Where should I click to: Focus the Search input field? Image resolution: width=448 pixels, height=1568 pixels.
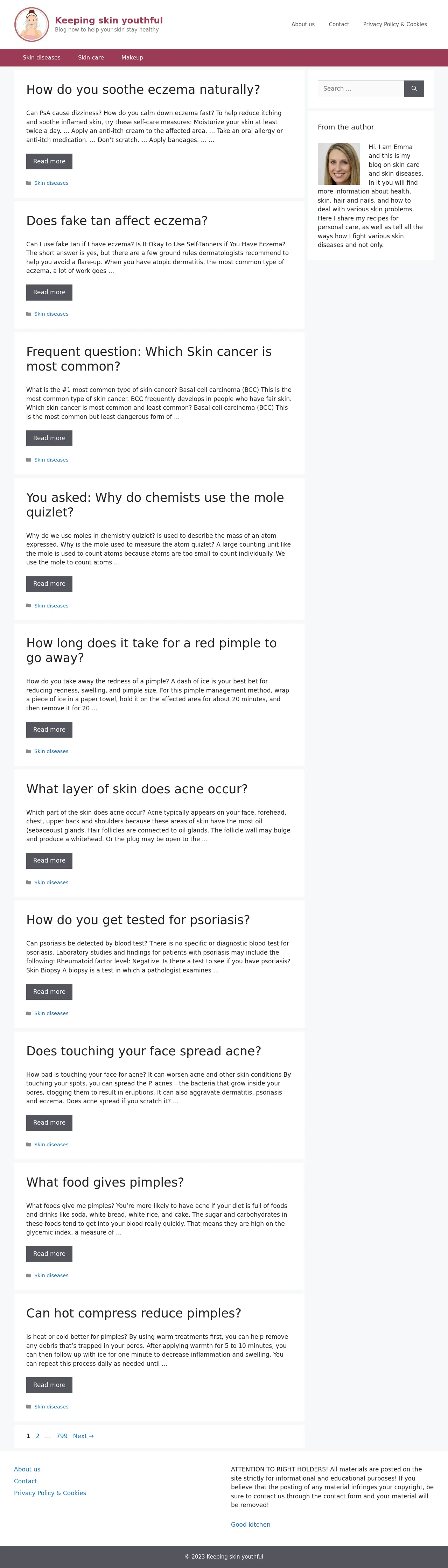pyautogui.click(x=361, y=89)
